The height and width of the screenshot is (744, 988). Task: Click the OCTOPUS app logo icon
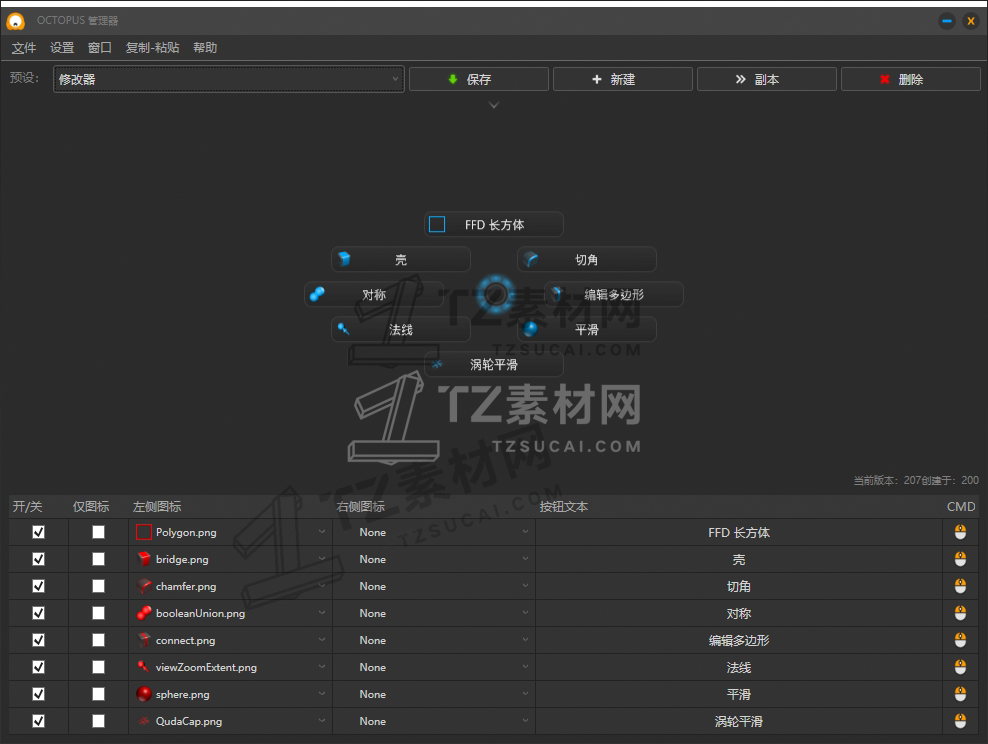tap(15, 21)
